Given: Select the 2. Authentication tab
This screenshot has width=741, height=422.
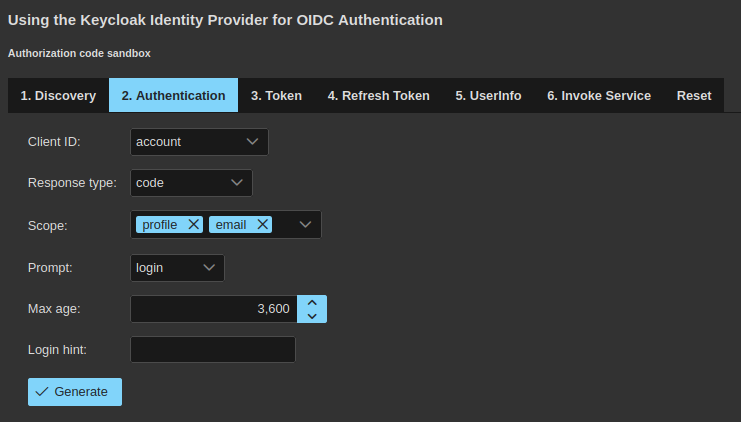Looking at the screenshot, I should (x=173, y=95).
